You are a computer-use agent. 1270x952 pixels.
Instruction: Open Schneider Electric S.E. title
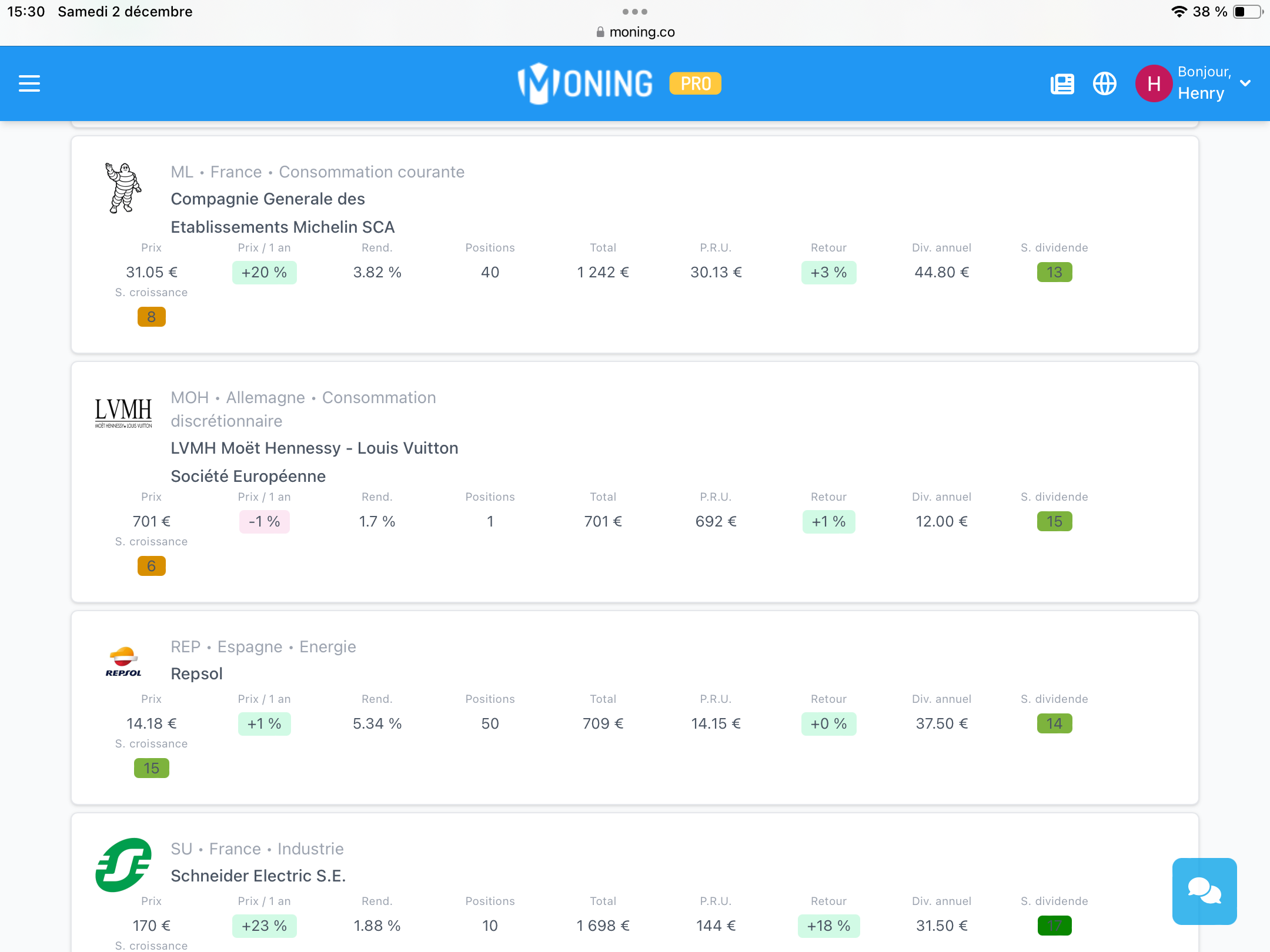(258, 876)
